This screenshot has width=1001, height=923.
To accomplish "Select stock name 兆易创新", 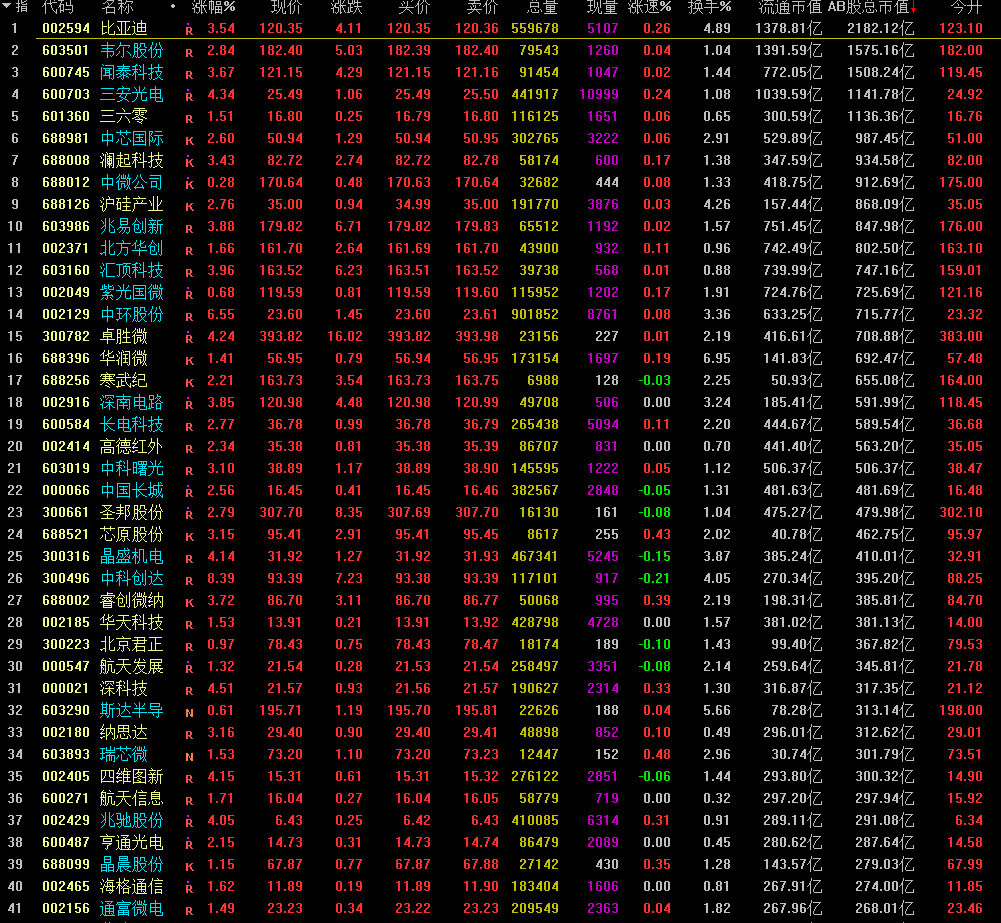I will [x=132, y=226].
